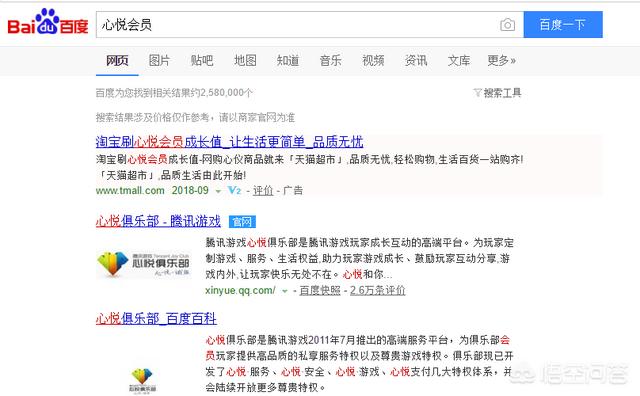Open the 更多» menu
Screen dimensions: 640x396
[501, 60]
